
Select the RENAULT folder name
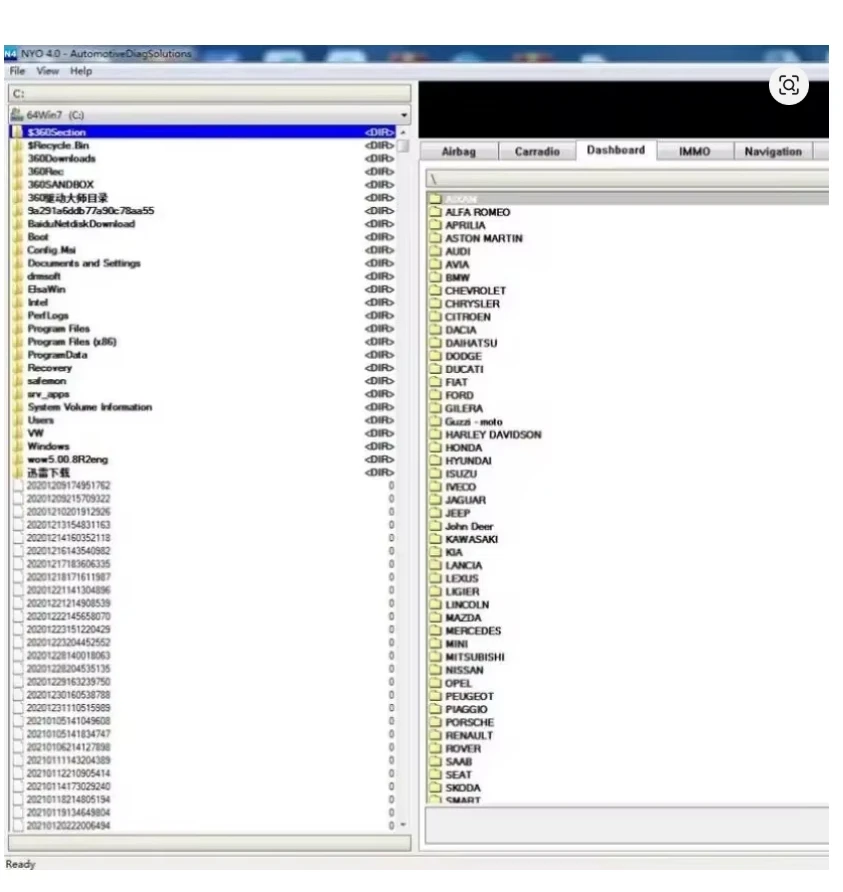pos(469,736)
